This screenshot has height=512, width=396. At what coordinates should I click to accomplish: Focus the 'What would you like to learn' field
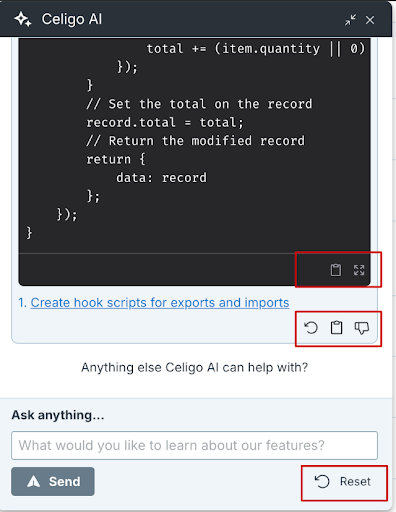point(194,445)
